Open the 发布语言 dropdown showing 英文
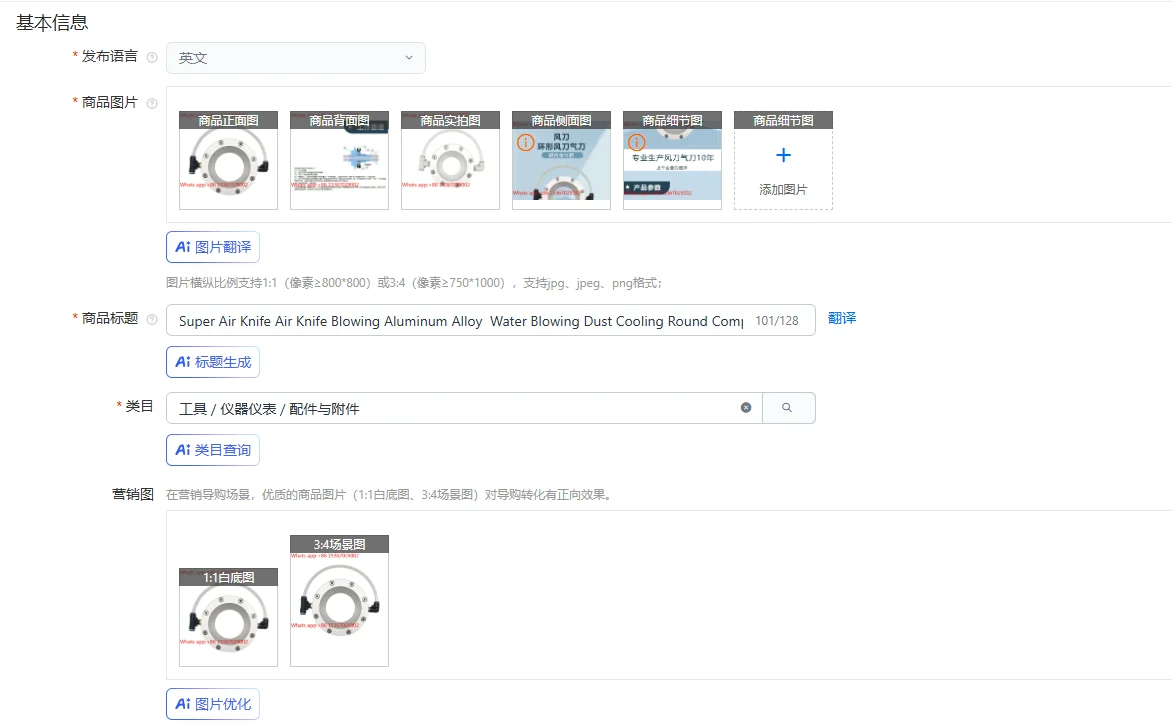 (295, 57)
